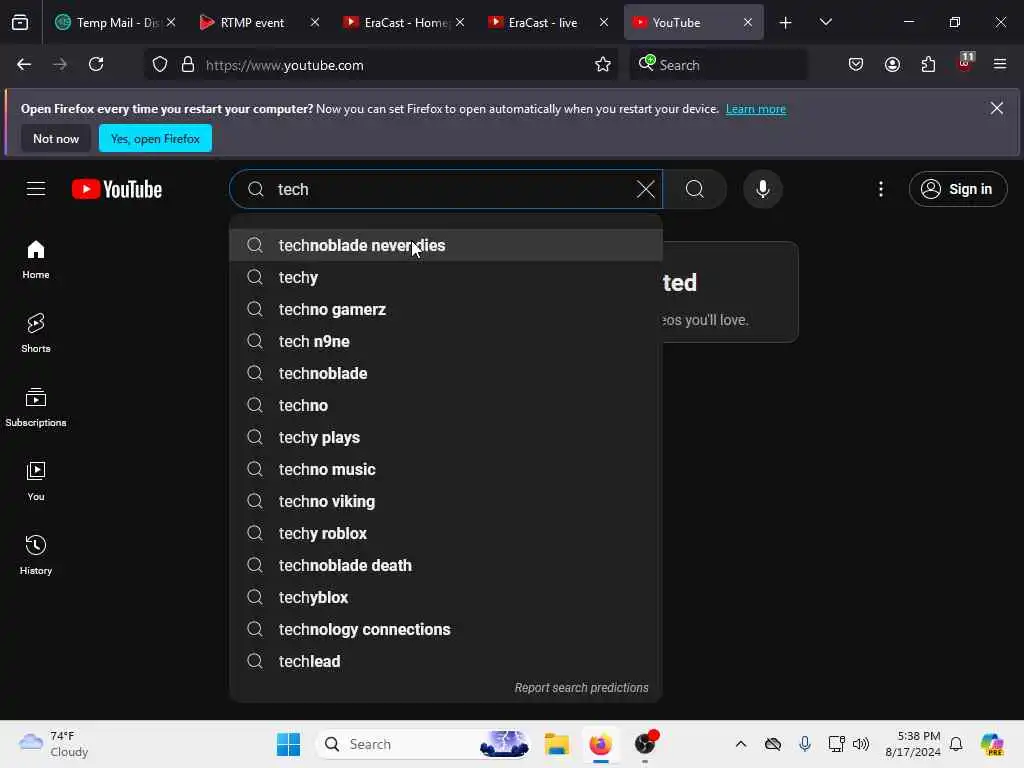Click the Not now button
The width and height of the screenshot is (1024, 768).
click(x=56, y=138)
